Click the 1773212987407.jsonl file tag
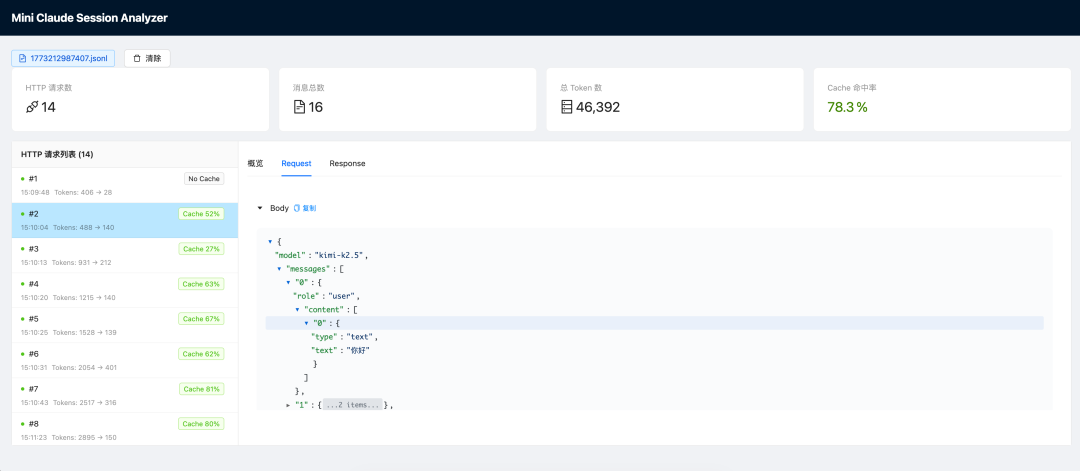1080x471 pixels. click(x=63, y=58)
